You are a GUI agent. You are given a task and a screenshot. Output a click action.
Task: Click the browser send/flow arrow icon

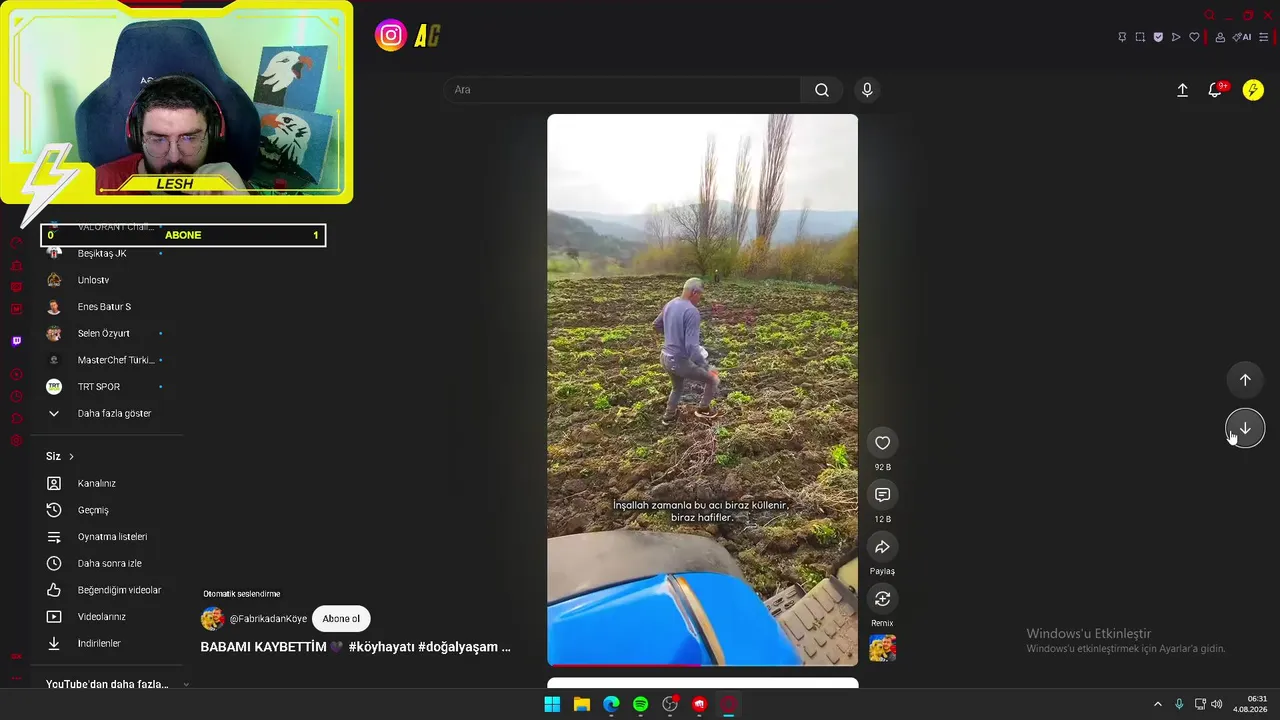1176,37
